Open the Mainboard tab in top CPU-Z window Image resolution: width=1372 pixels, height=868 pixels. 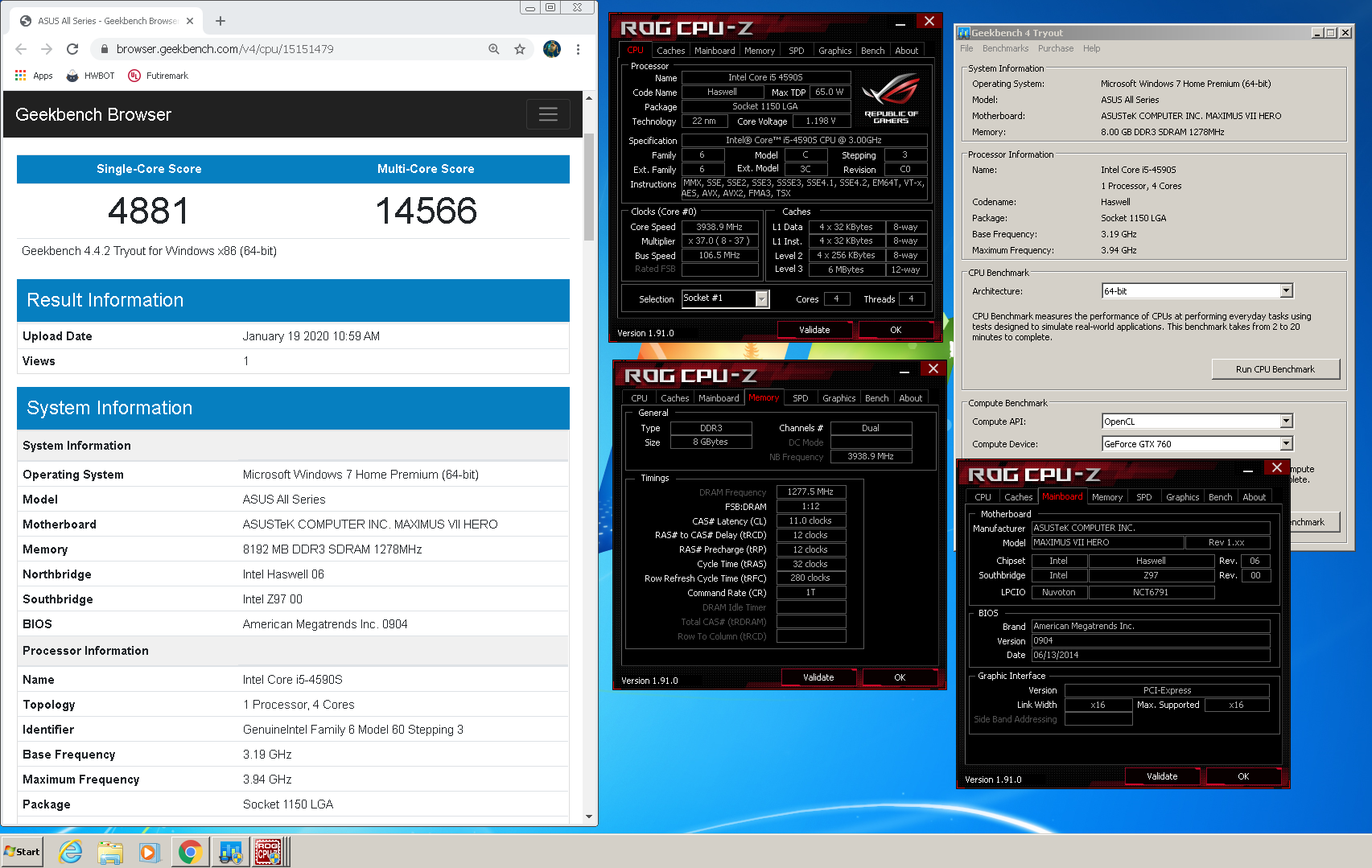(x=715, y=50)
